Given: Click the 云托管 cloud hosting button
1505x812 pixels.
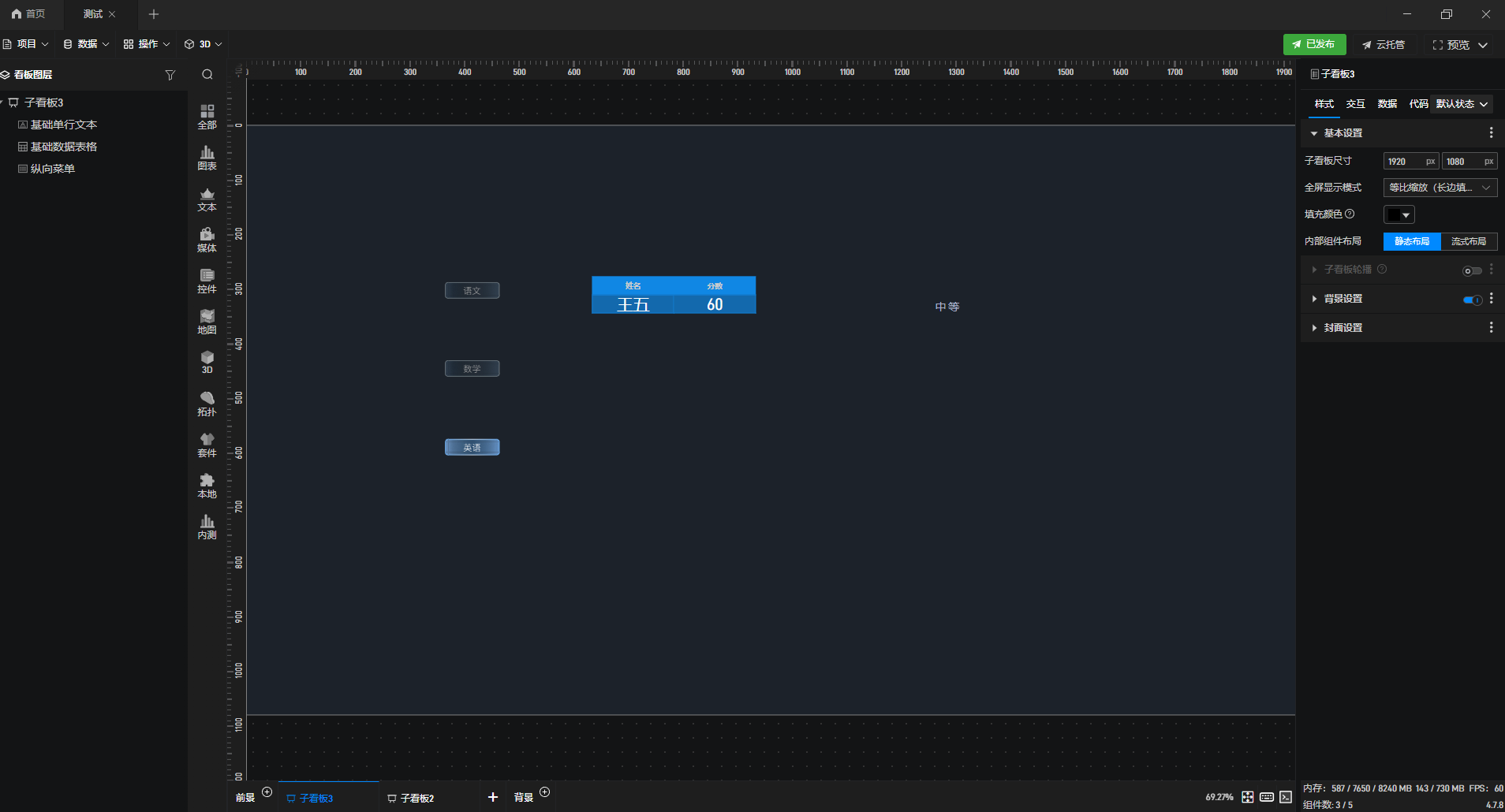Looking at the screenshot, I should pyautogui.click(x=1384, y=45).
